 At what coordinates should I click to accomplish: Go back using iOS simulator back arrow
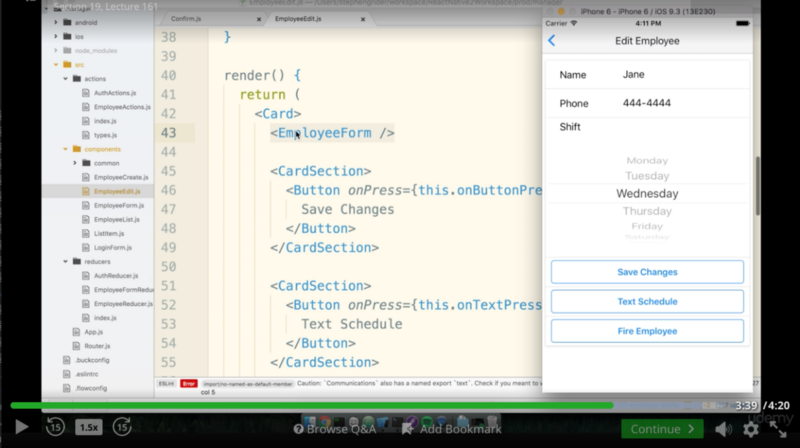pos(552,41)
